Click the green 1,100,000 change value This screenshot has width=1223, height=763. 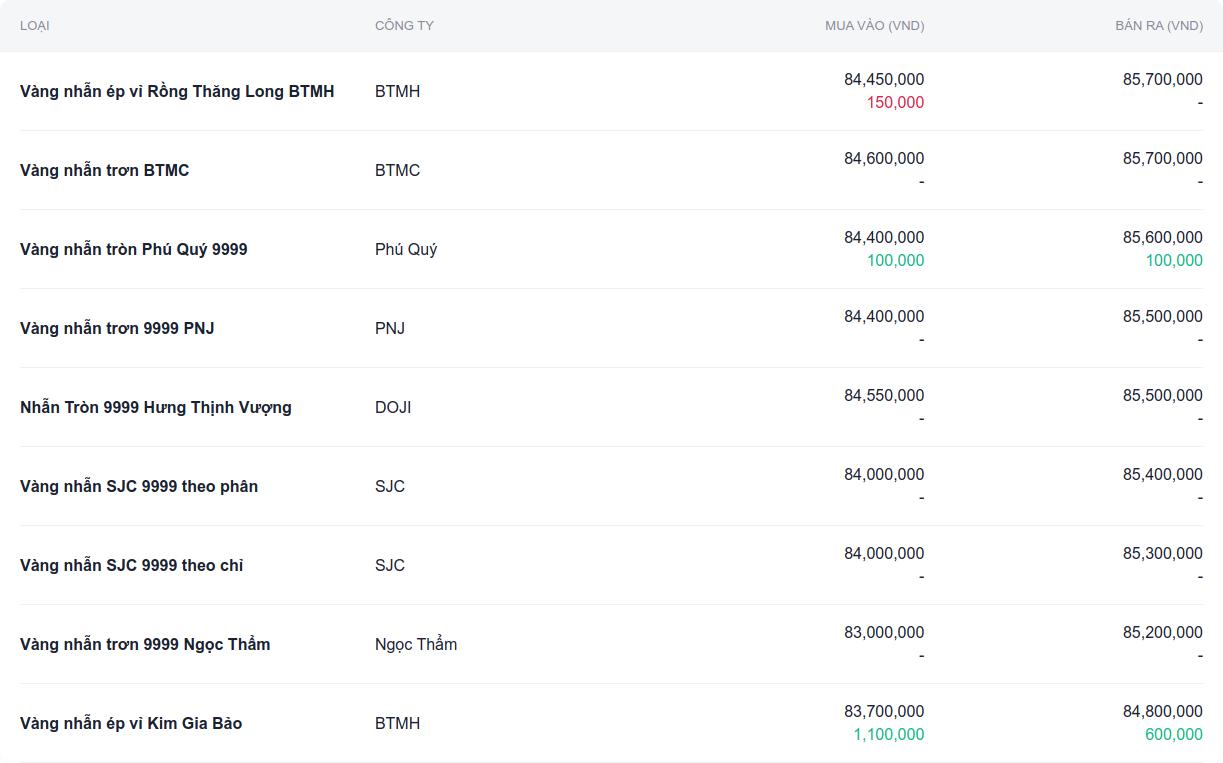[888, 735]
